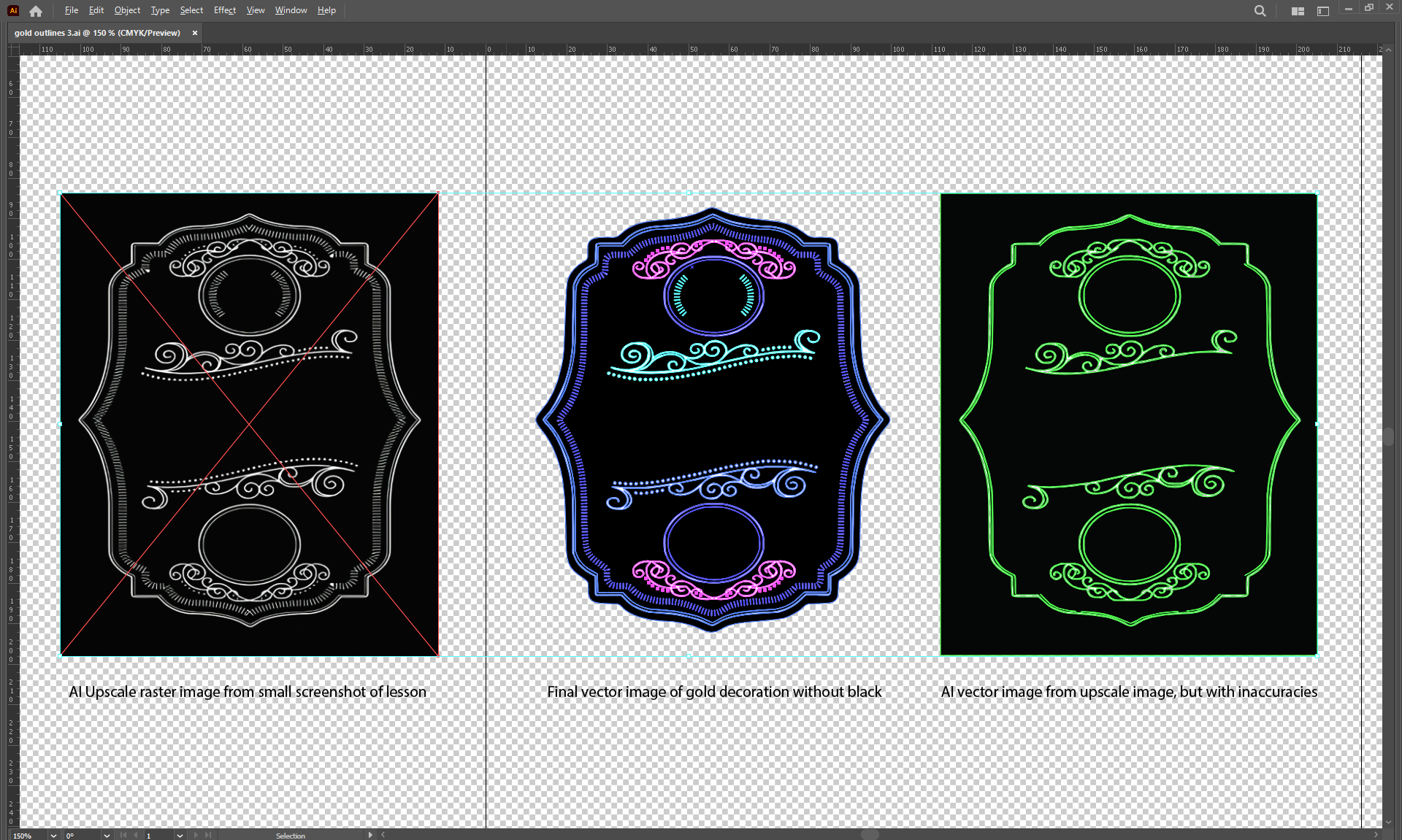Expand status bar Selection options arrow
Screen dimensions: 1402x840
pos(370,835)
